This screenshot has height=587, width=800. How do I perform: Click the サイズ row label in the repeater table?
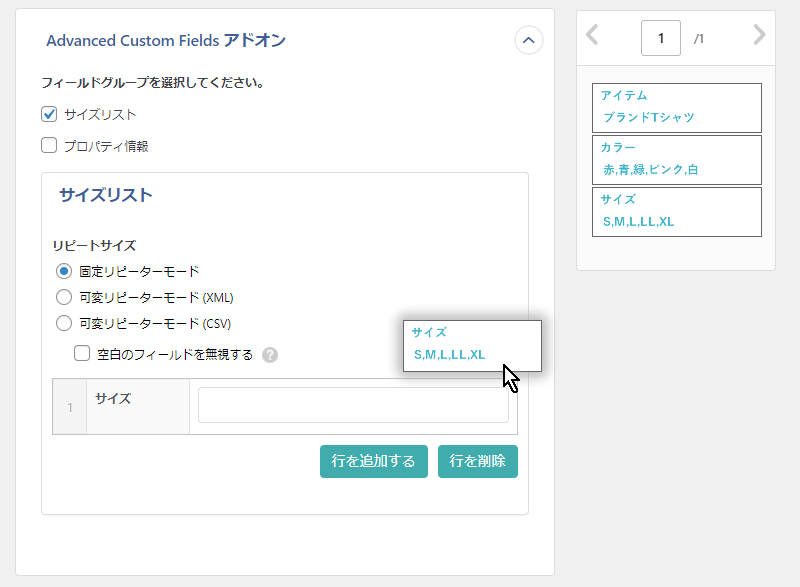pyautogui.click(x=113, y=398)
